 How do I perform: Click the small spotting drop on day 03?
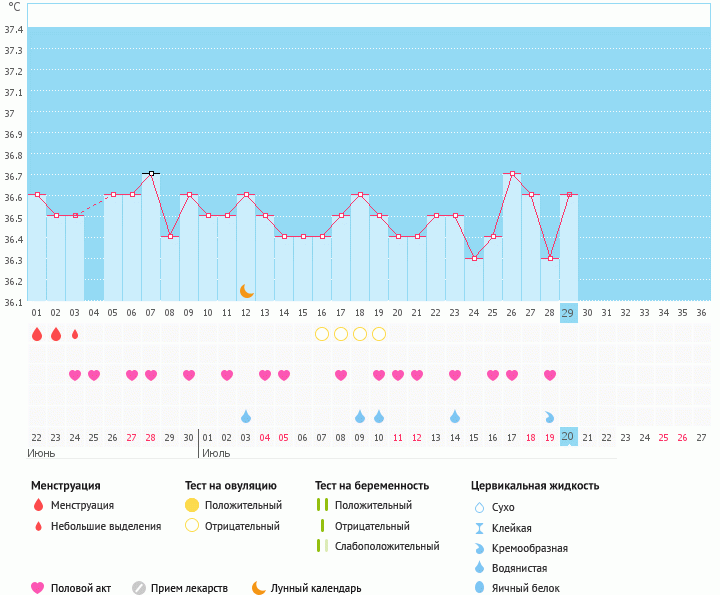tap(75, 334)
